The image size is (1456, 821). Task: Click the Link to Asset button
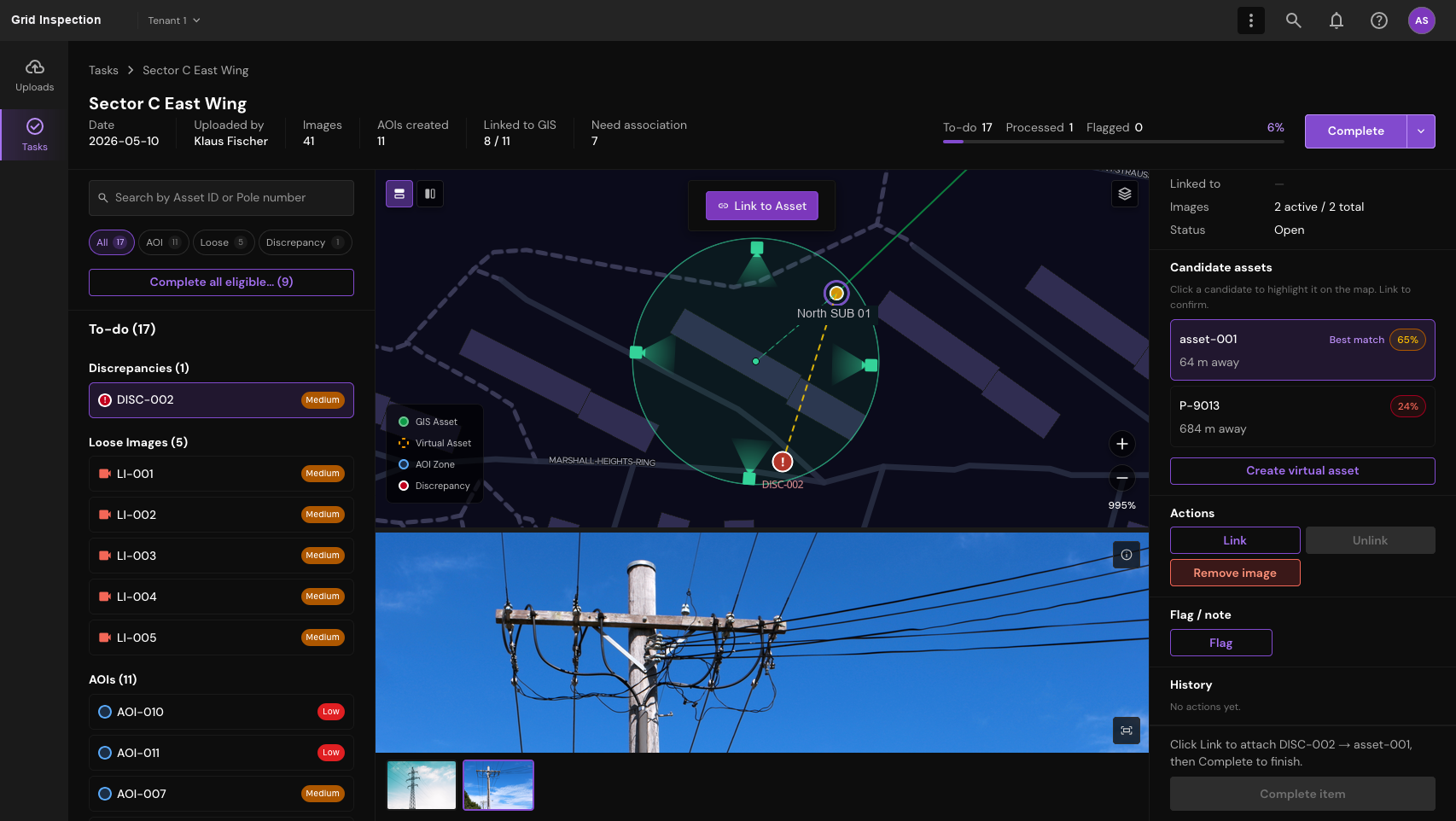click(x=762, y=206)
